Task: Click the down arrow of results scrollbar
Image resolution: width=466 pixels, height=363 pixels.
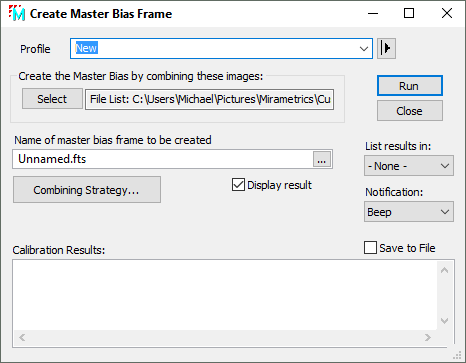Action: [x=444, y=321]
